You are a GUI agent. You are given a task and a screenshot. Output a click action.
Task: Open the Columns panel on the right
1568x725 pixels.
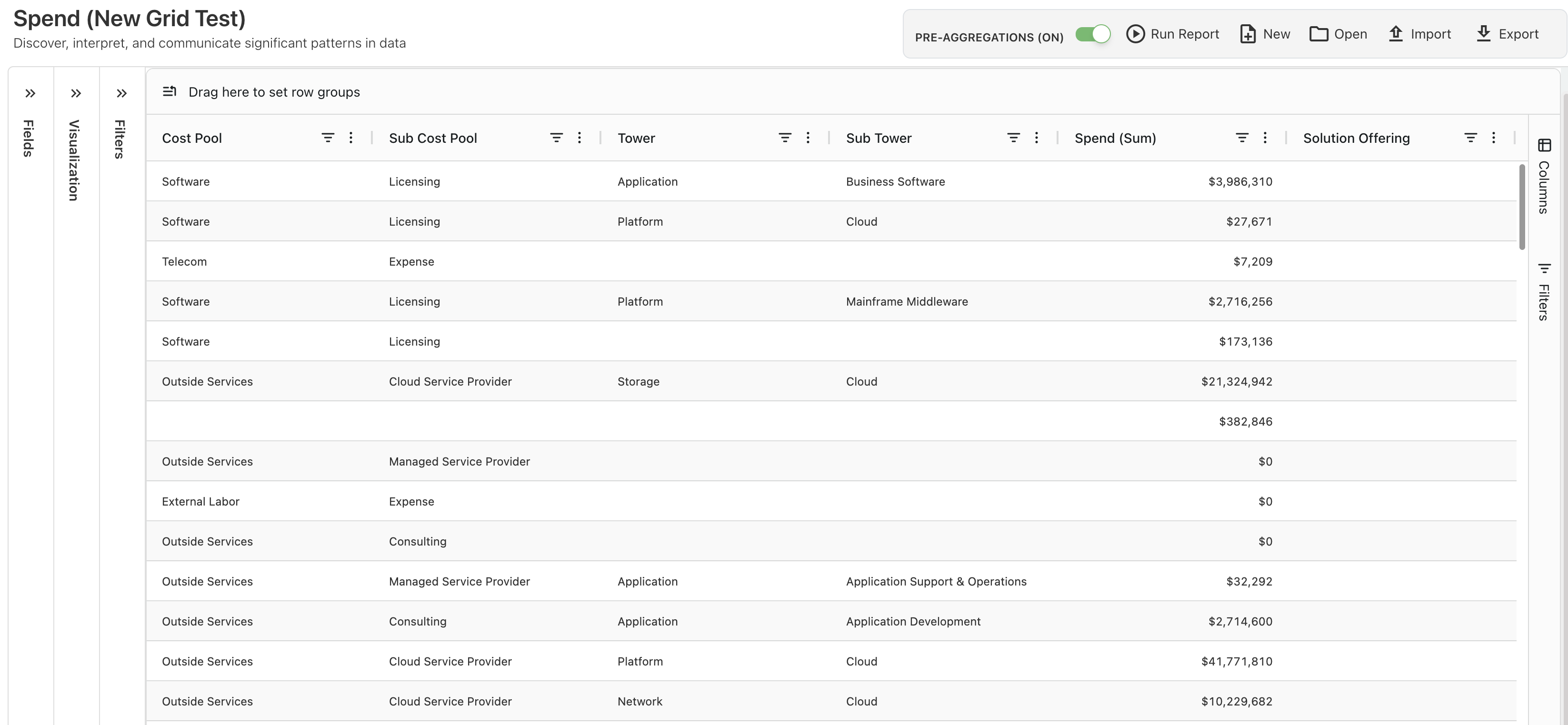(x=1544, y=146)
